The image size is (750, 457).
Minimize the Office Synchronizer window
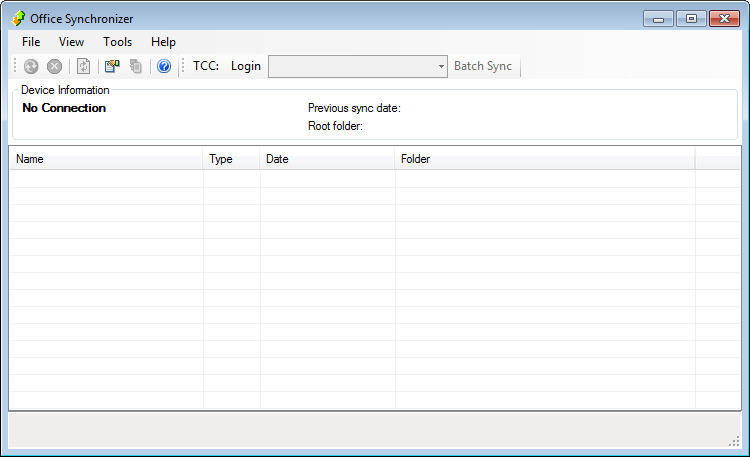658,19
